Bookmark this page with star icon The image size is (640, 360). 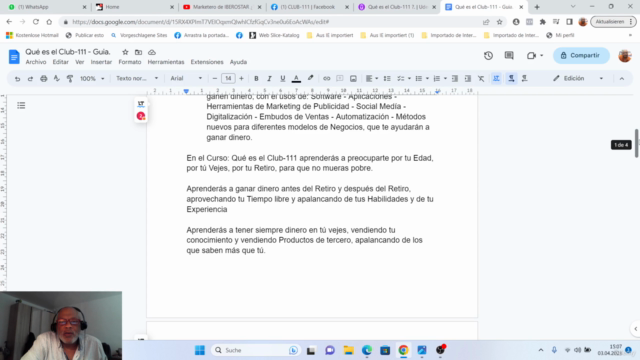tap(500, 22)
